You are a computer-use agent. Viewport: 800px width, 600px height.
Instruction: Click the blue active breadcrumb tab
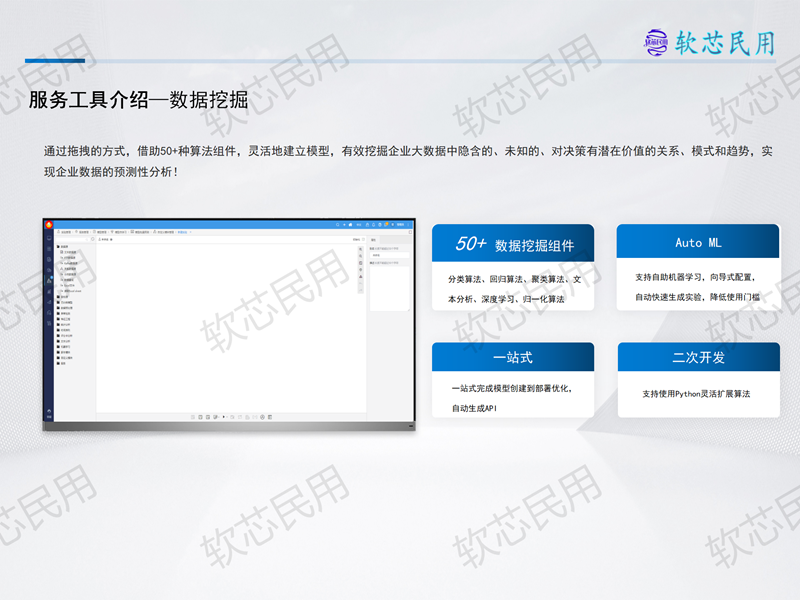(x=182, y=232)
